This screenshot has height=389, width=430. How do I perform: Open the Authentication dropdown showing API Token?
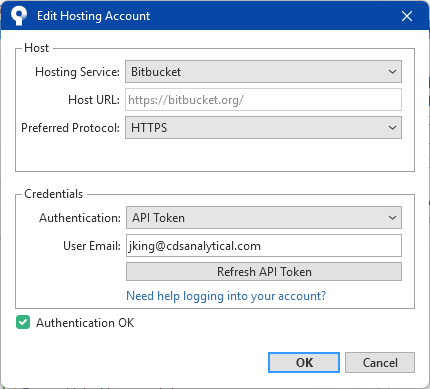tap(264, 218)
